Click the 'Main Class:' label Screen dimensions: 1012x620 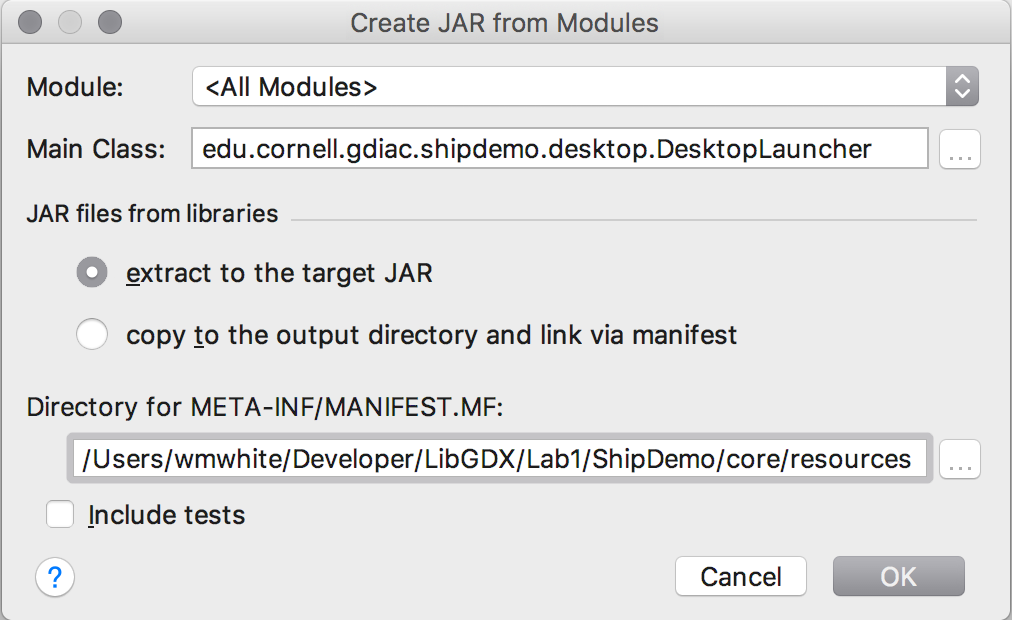tap(96, 150)
